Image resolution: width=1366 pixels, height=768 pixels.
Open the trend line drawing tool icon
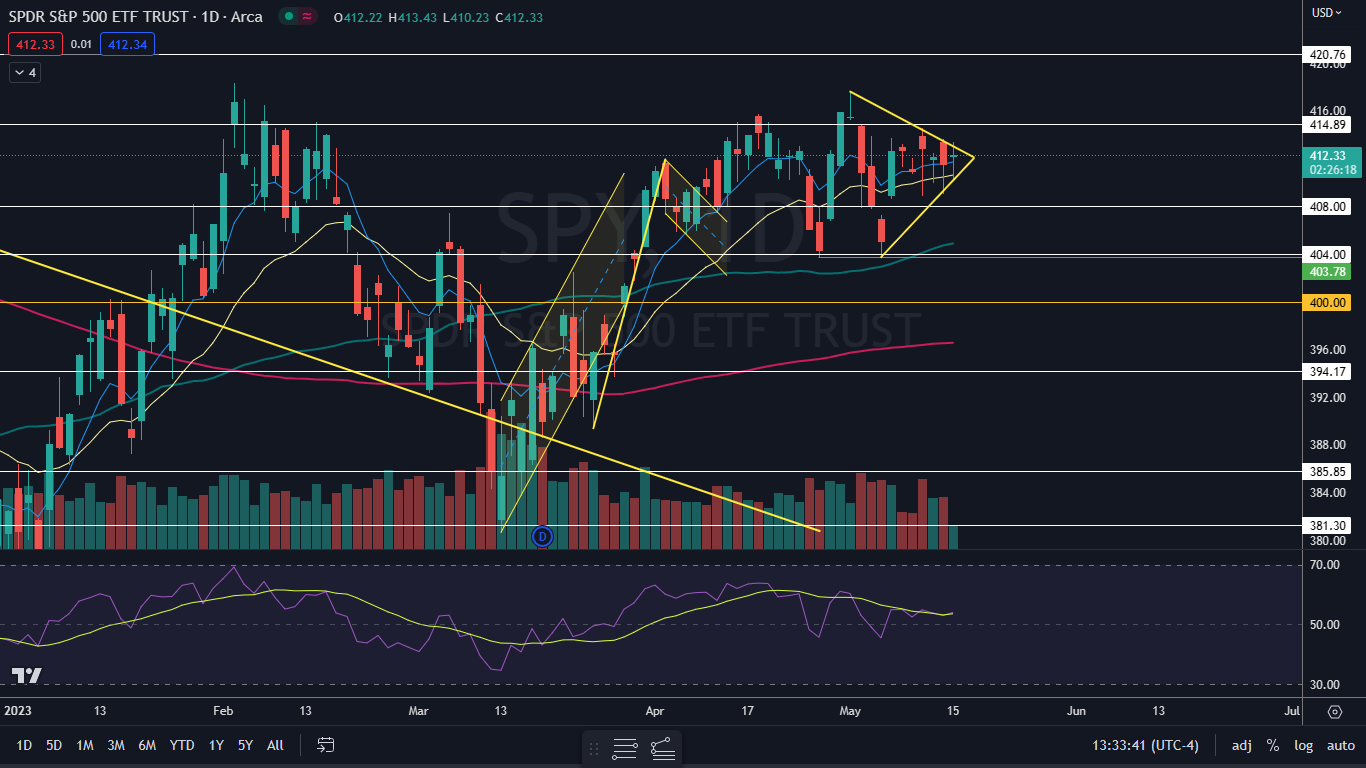[x=662, y=747]
